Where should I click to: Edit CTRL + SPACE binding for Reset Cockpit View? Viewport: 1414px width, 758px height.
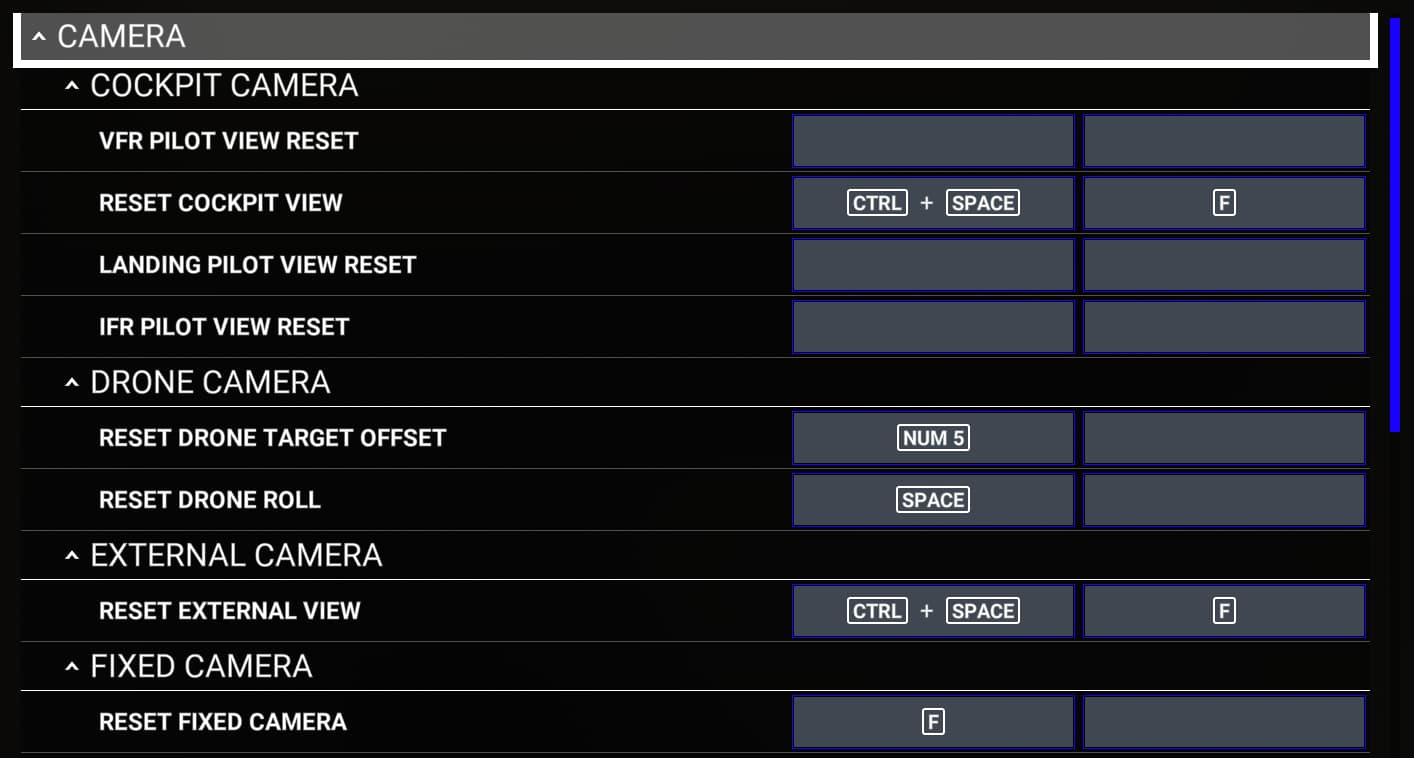coord(933,203)
